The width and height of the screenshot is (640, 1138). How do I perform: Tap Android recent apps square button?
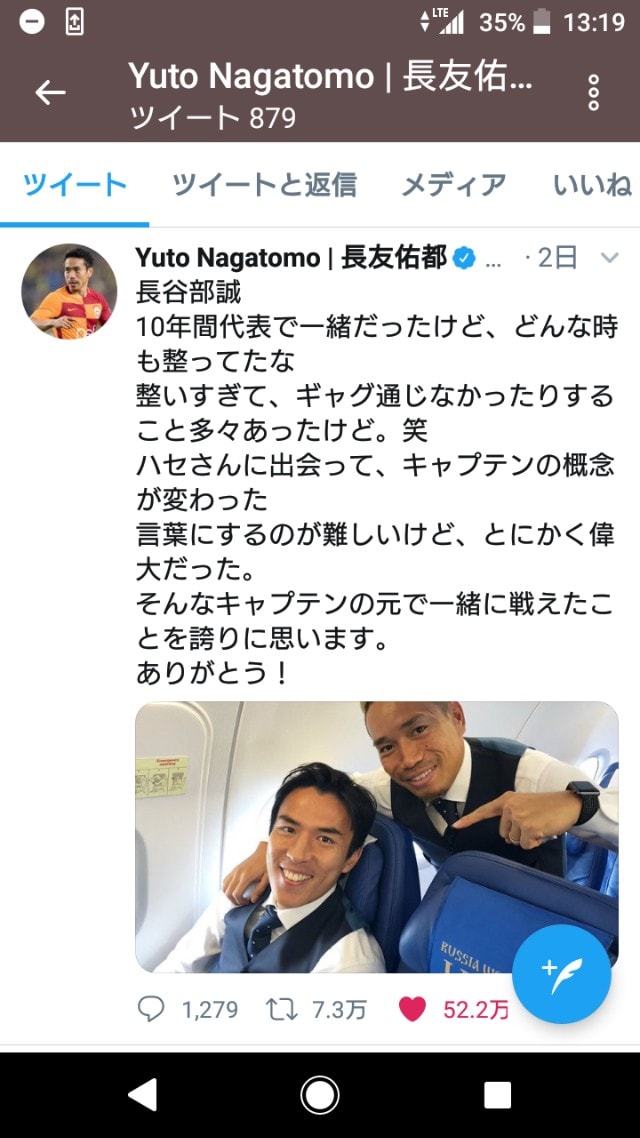497,1094
